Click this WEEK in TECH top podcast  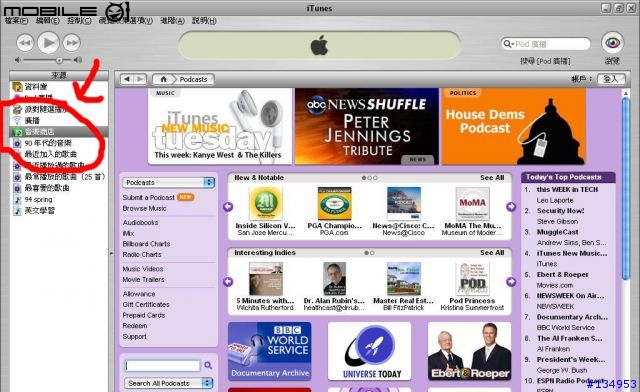(x=567, y=189)
